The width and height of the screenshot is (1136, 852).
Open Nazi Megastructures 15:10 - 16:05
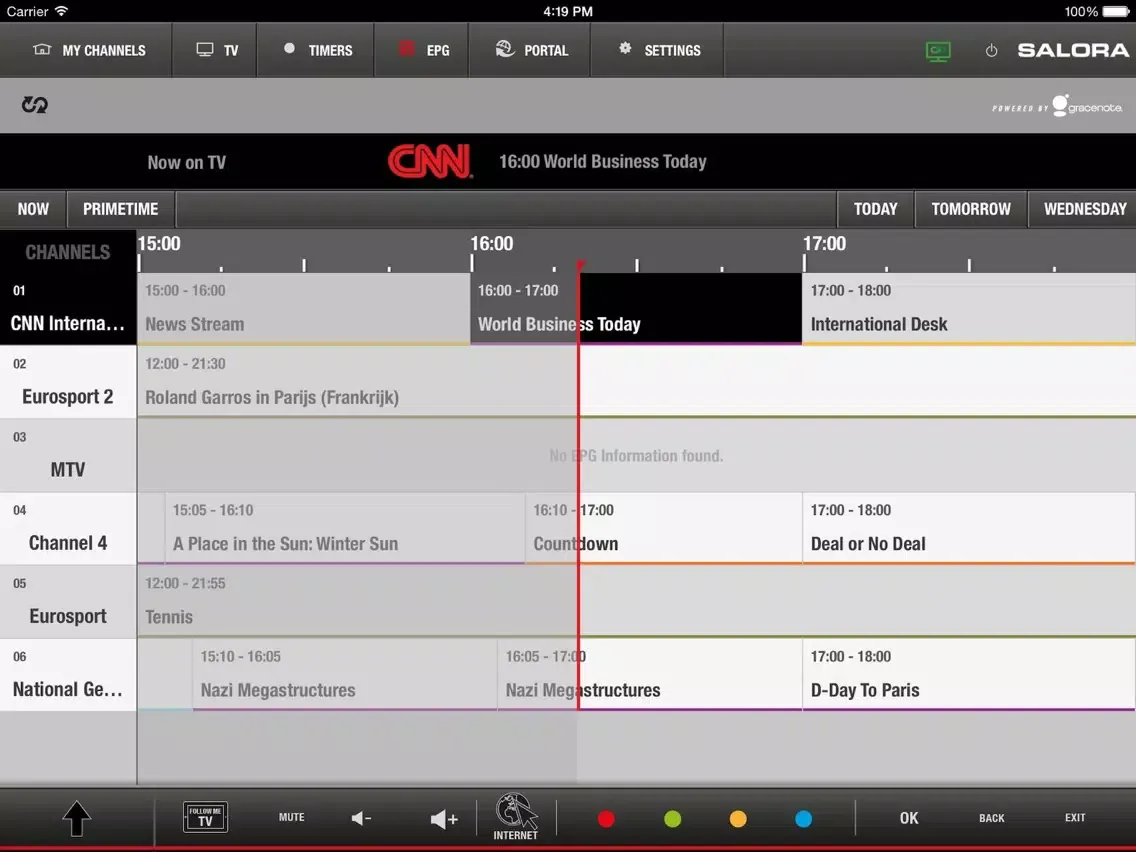[x=345, y=674]
